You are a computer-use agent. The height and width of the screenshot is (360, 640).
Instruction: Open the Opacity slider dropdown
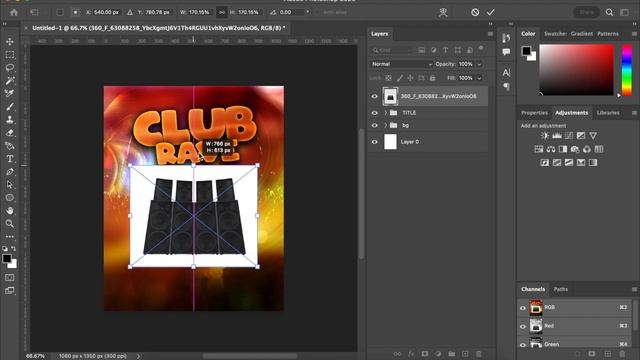(x=479, y=64)
